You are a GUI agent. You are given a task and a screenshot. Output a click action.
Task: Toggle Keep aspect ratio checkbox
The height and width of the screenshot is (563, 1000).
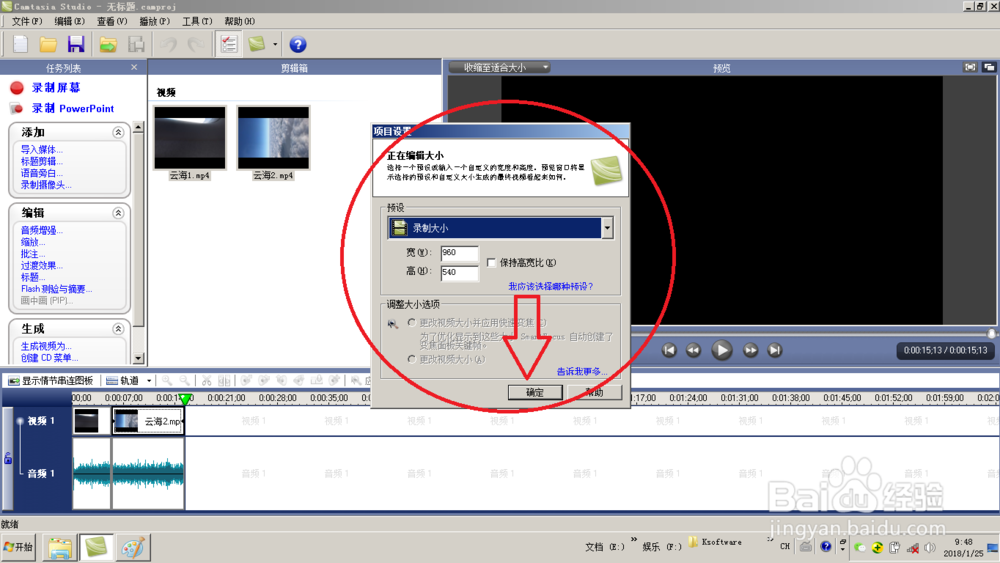click(x=491, y=263)
